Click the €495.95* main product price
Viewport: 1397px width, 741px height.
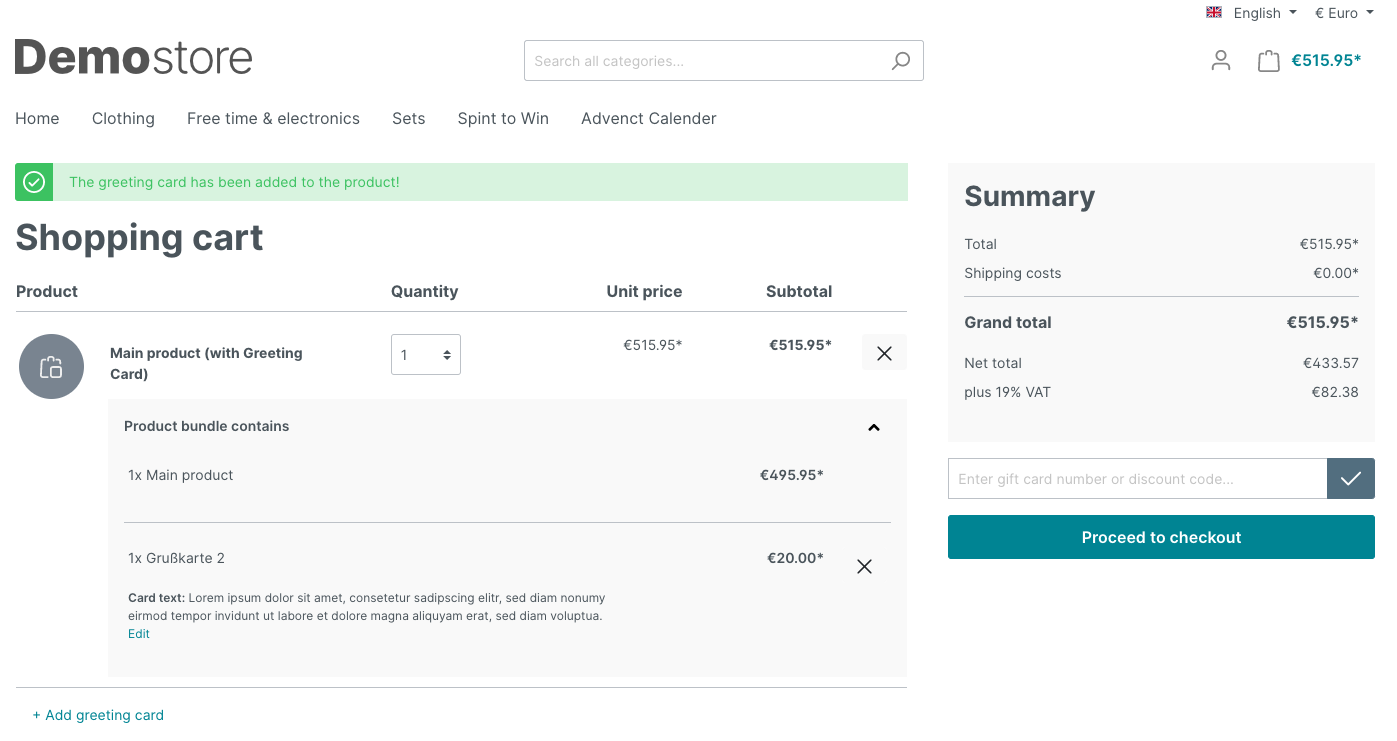pos(792,475)
